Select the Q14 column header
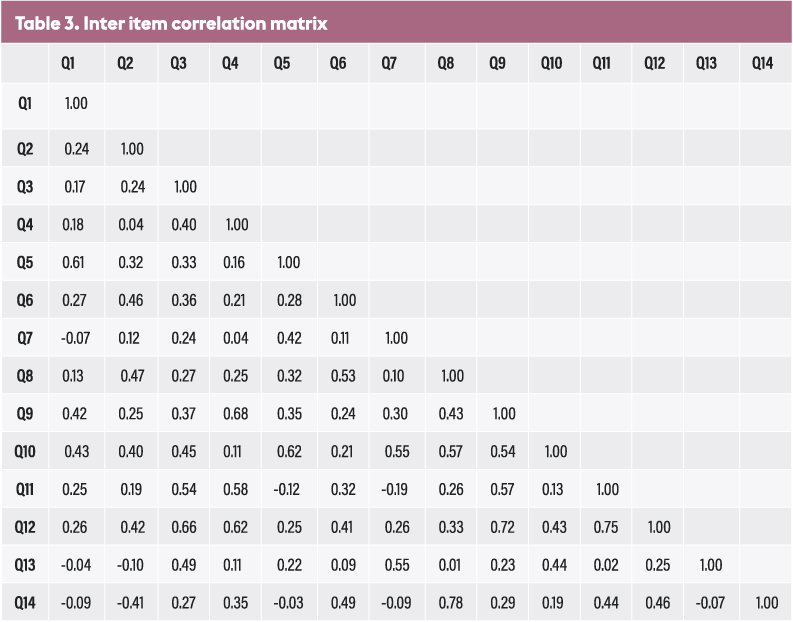The height and width of the screenshot is (622, 793). [763, 64]
